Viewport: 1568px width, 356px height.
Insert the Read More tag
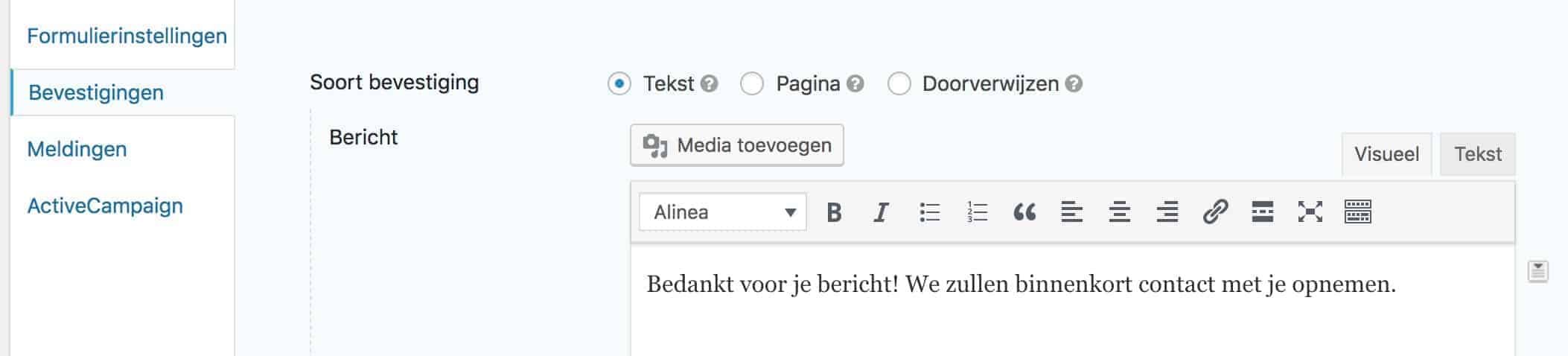1263,212
